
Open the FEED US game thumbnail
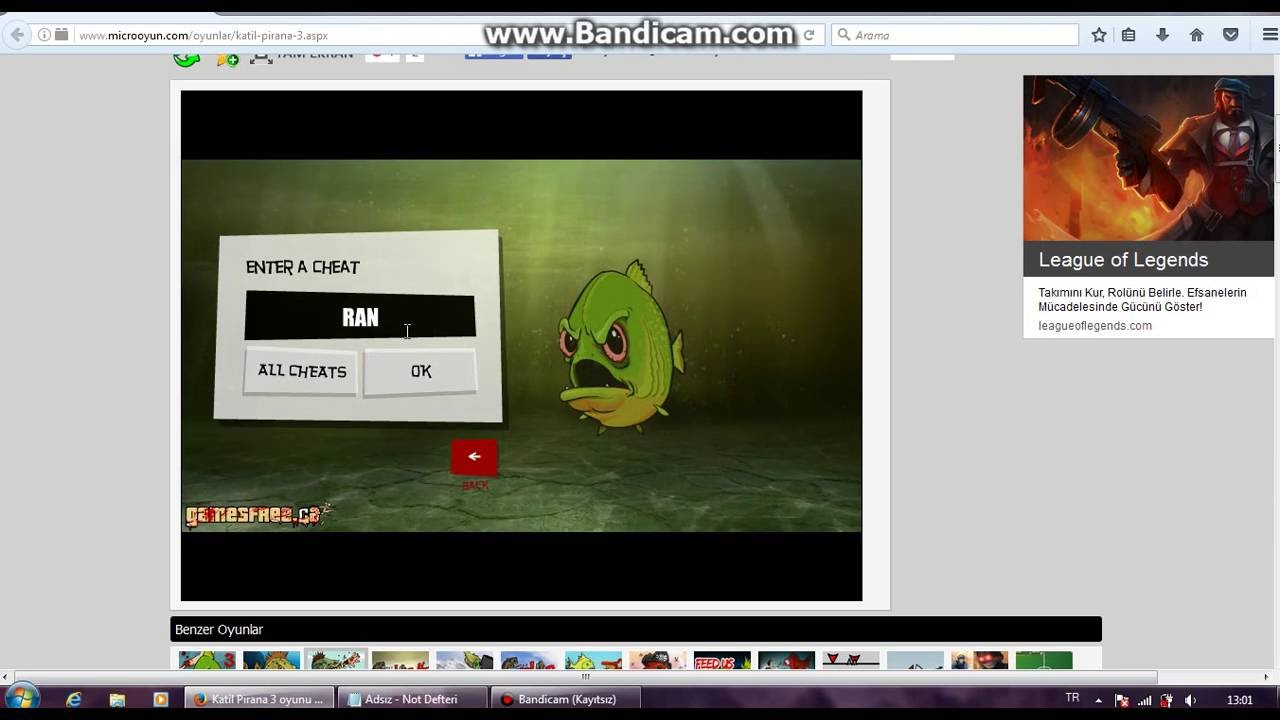click(722, 660)
